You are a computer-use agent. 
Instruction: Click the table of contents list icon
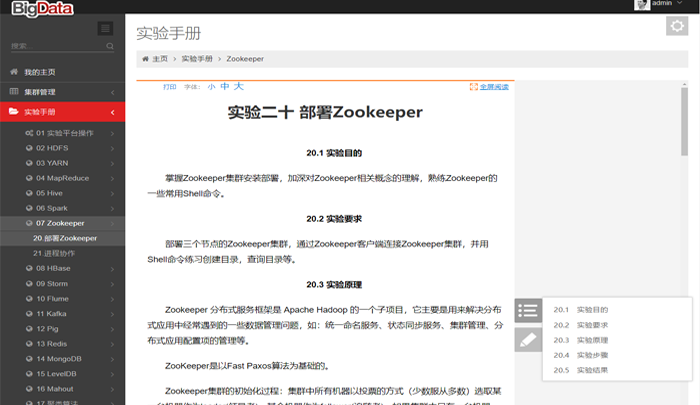[529, 311]
